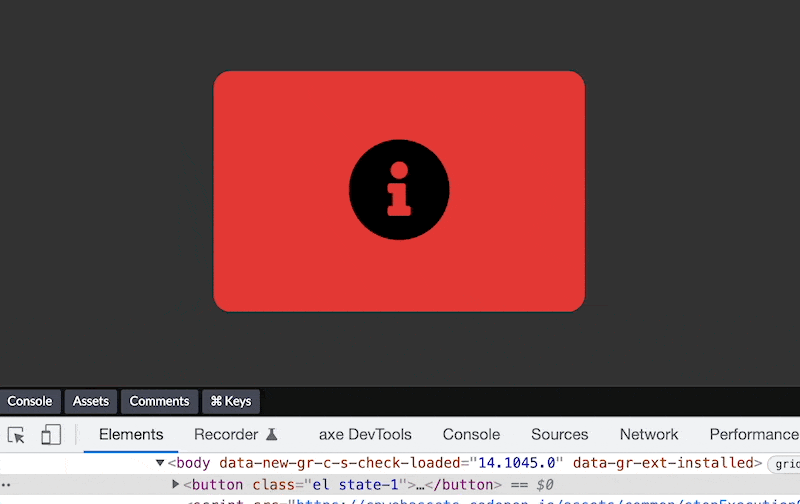
Task: Click the data-gr-ext-installed attribute
Action: point(663,463)
